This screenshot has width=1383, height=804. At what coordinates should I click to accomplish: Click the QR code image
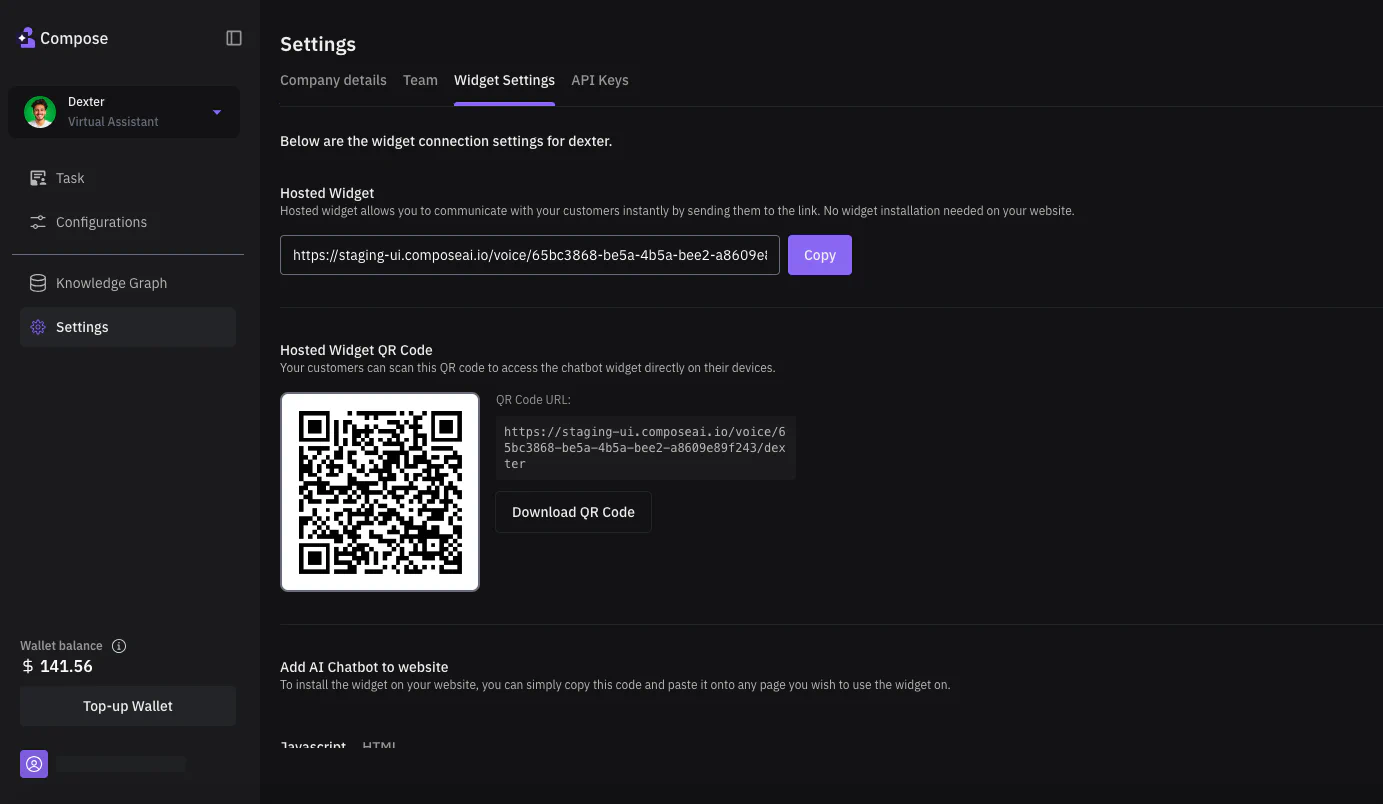[380, 492]
